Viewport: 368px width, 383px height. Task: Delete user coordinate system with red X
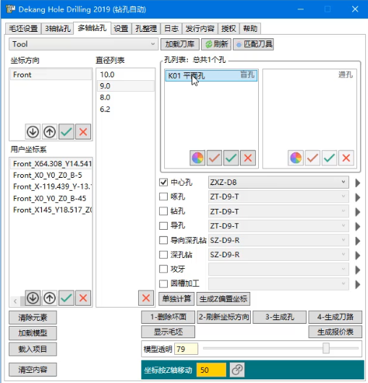(83, 298)
